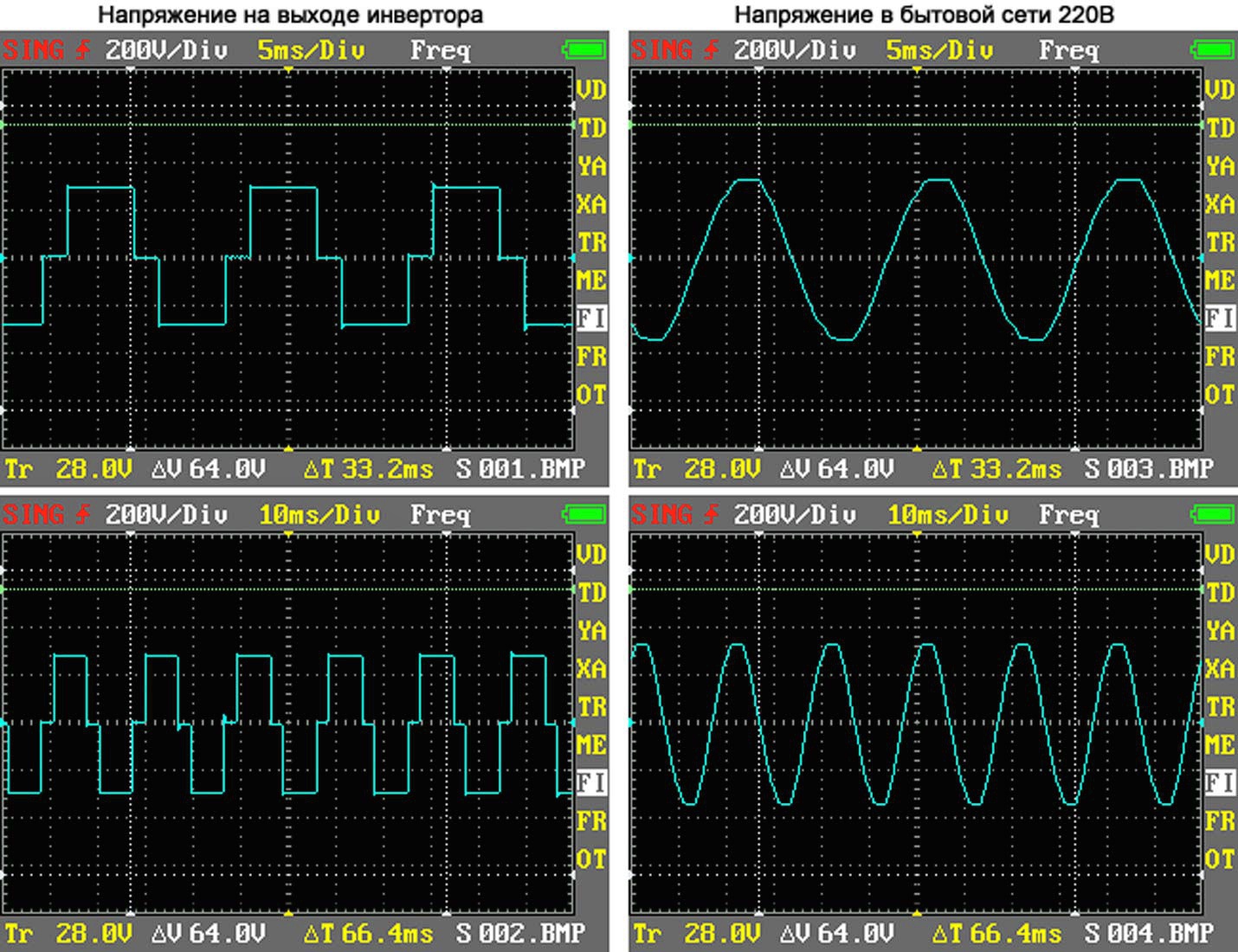Select FR menu item in the 004.BMP scope screen

tap(1220, 821)
